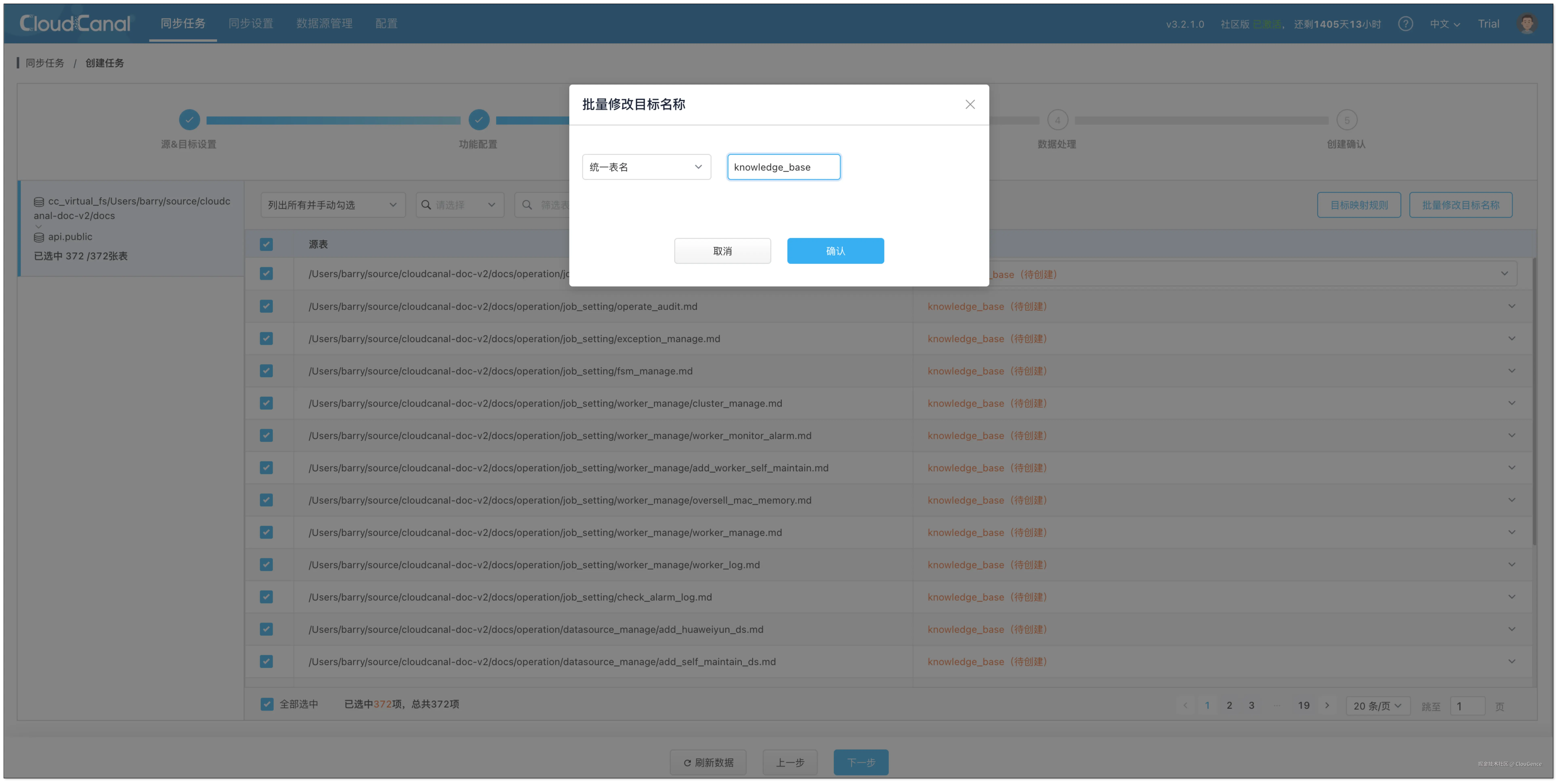Go to next page arrow in pagination
Screen dimensions: 1559x784
(x=1327, y=705)
